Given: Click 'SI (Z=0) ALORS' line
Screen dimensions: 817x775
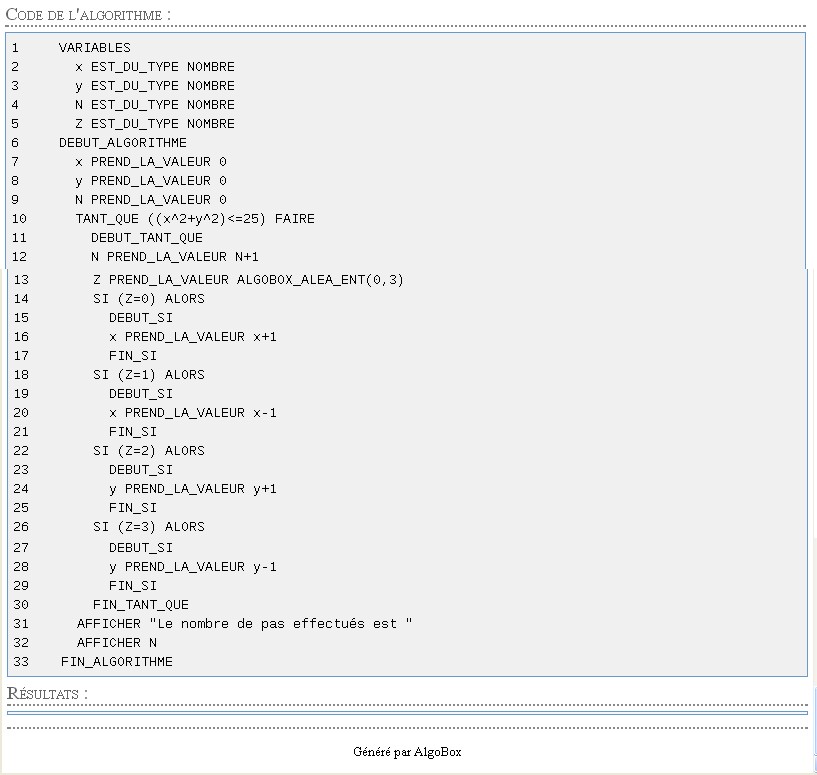Looking at the screenshot, I should 149,299.
